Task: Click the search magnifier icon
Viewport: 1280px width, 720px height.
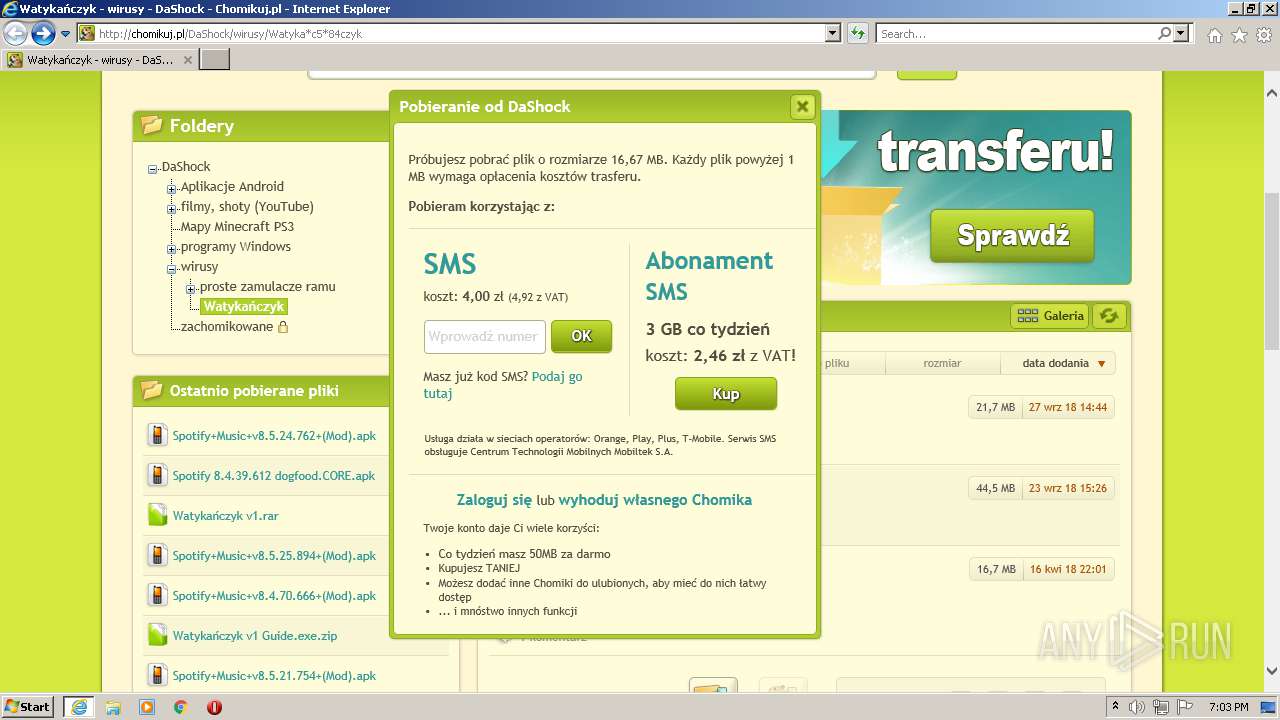Action: click(1164, 33)
